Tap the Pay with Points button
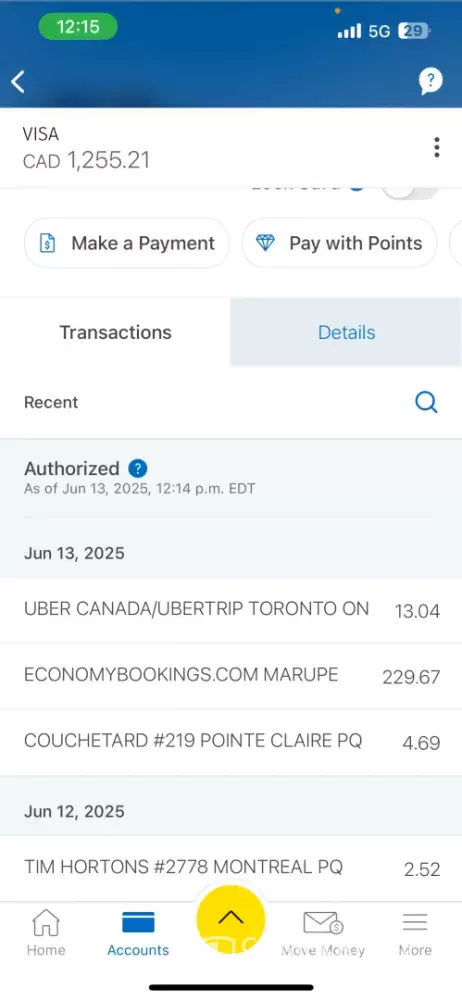Viewport: 462px width, 1000px height. tap(339, 243)
